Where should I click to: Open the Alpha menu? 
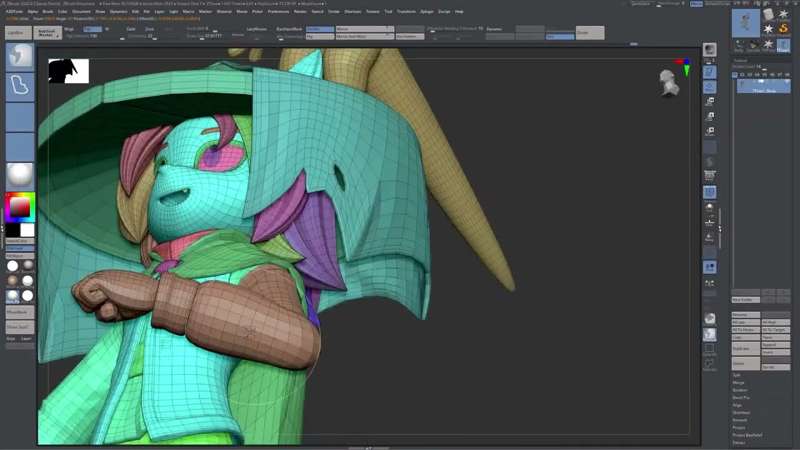pos(33,11)
